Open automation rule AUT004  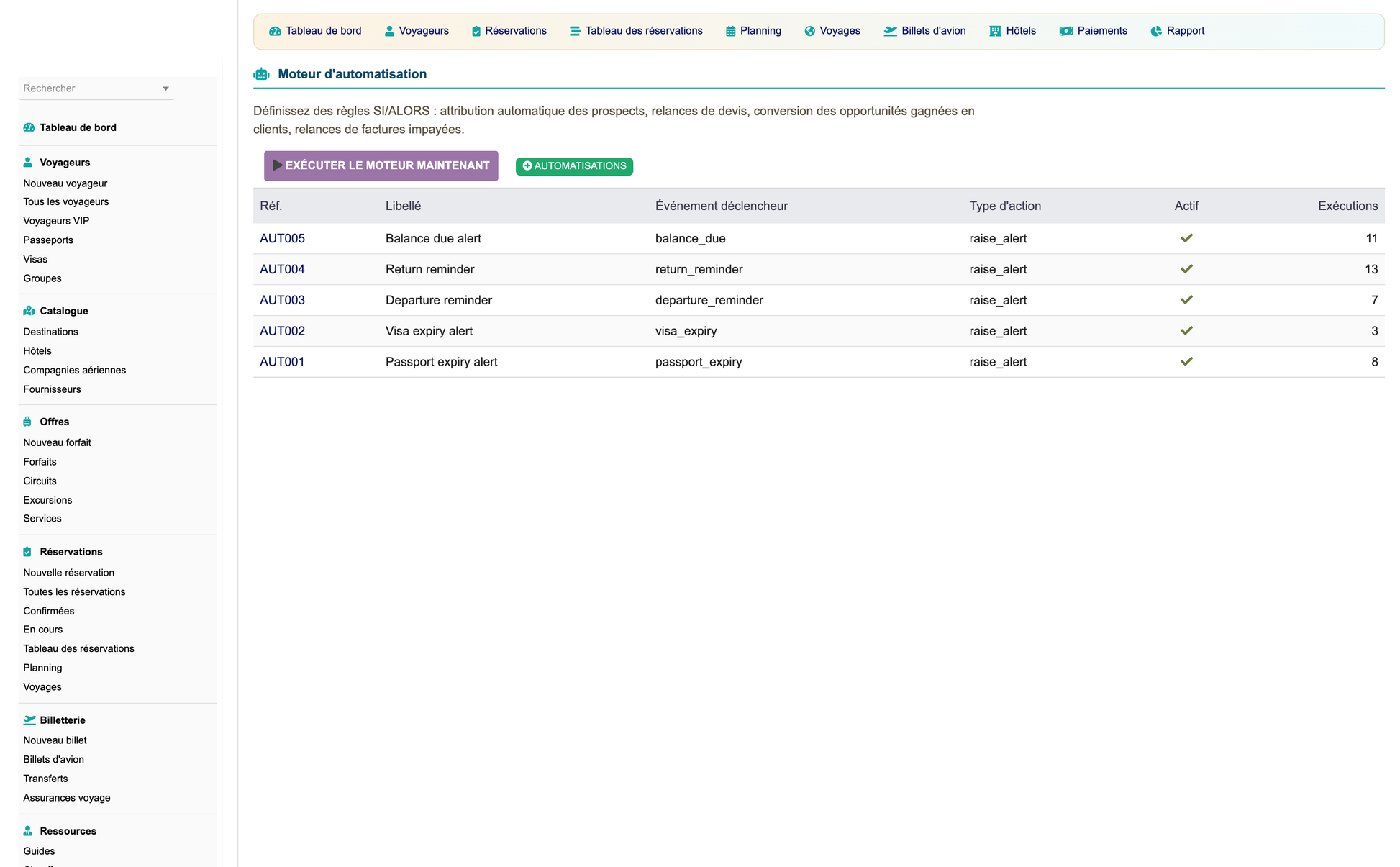coord(282,269)
